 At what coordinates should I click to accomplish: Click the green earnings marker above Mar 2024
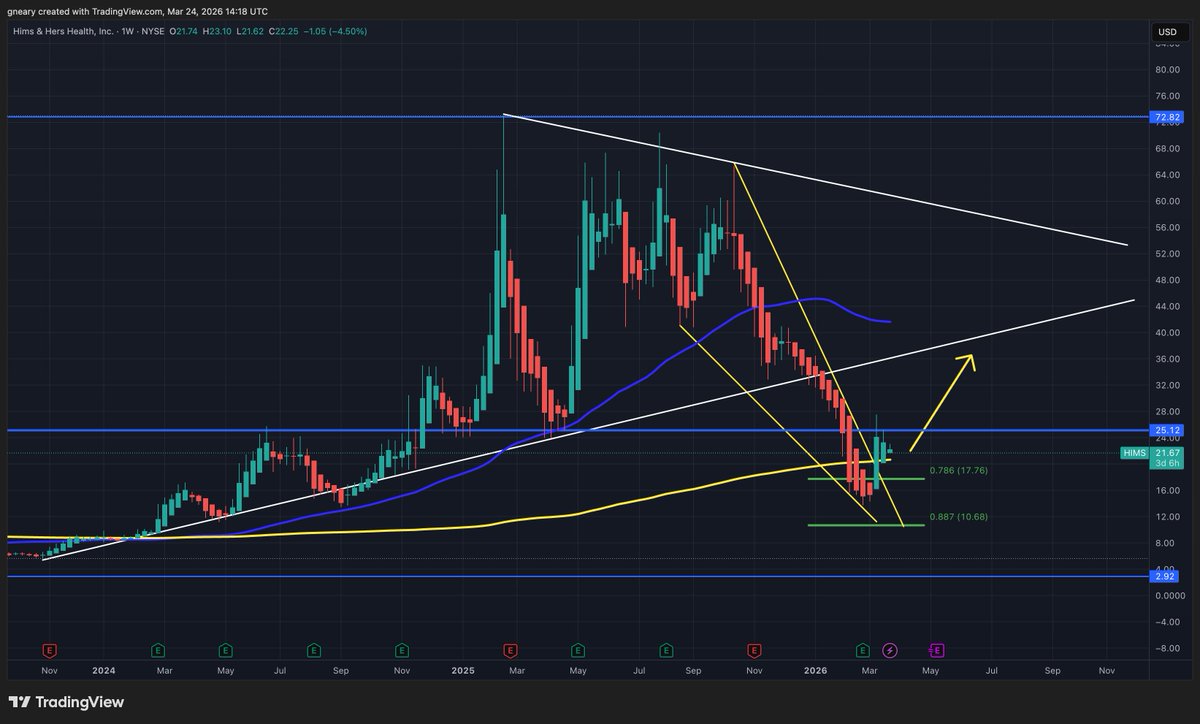coord(158,649)
